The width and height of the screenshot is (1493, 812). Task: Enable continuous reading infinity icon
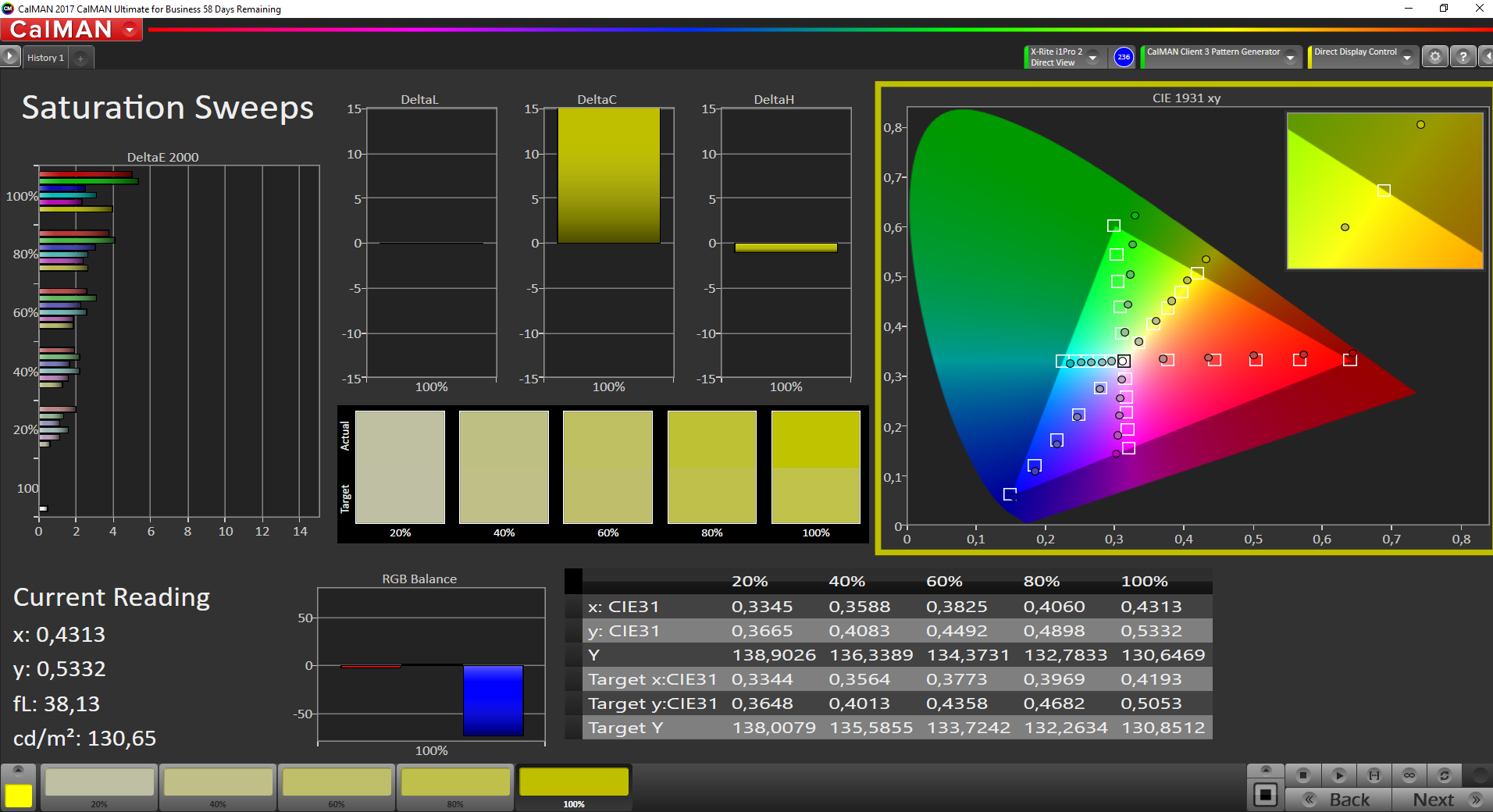(x=1409, y=775)
